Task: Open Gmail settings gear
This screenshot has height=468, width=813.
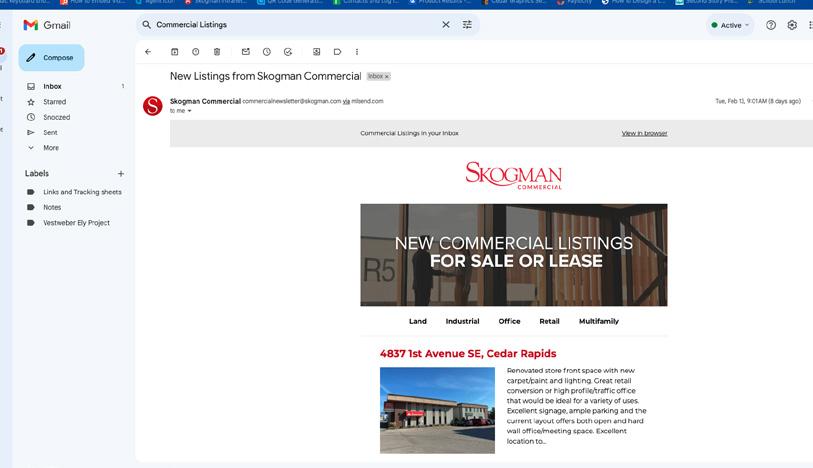Action: [x=792, y=25]
